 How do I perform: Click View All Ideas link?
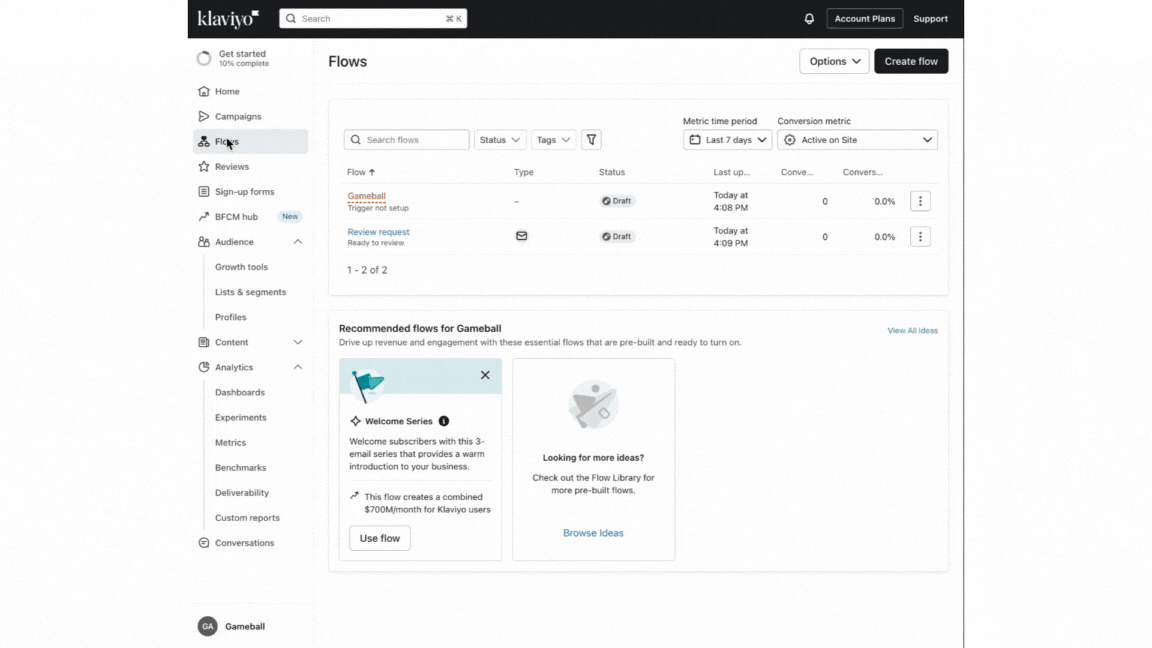click(x=912, y=331)
